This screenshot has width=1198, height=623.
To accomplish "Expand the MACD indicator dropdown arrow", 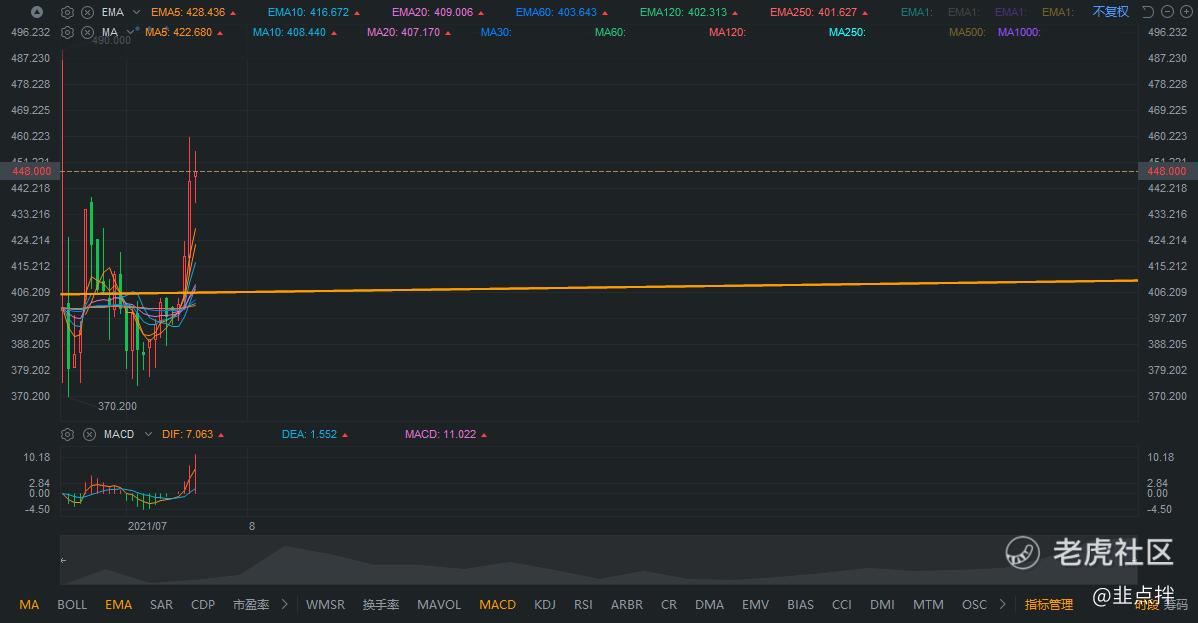I will click(x=148, y=434).
